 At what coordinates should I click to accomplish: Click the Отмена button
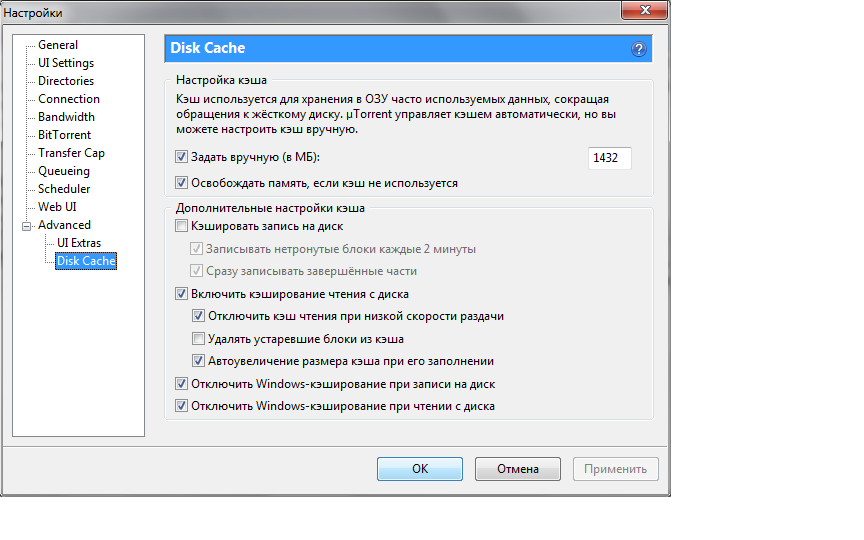point(518,469)
